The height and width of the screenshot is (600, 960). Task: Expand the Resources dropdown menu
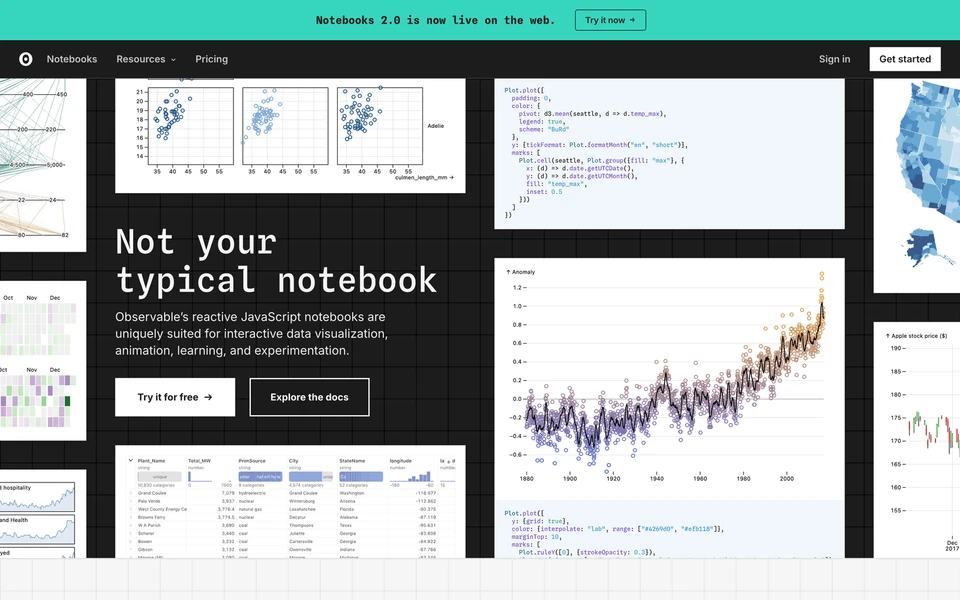tap(146, 59)
